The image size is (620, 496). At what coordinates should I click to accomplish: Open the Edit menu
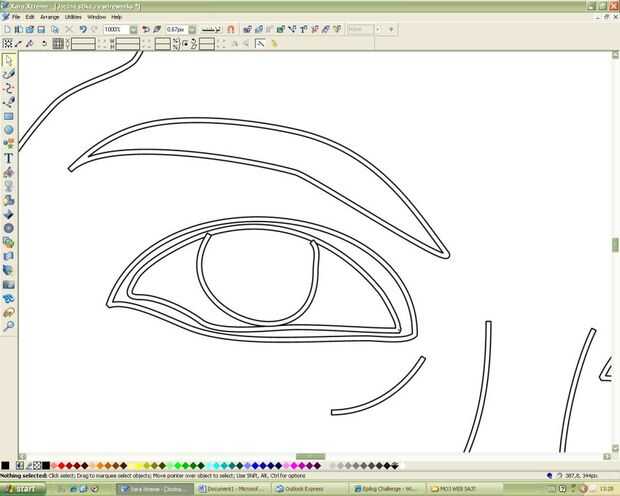click(30, 17)
